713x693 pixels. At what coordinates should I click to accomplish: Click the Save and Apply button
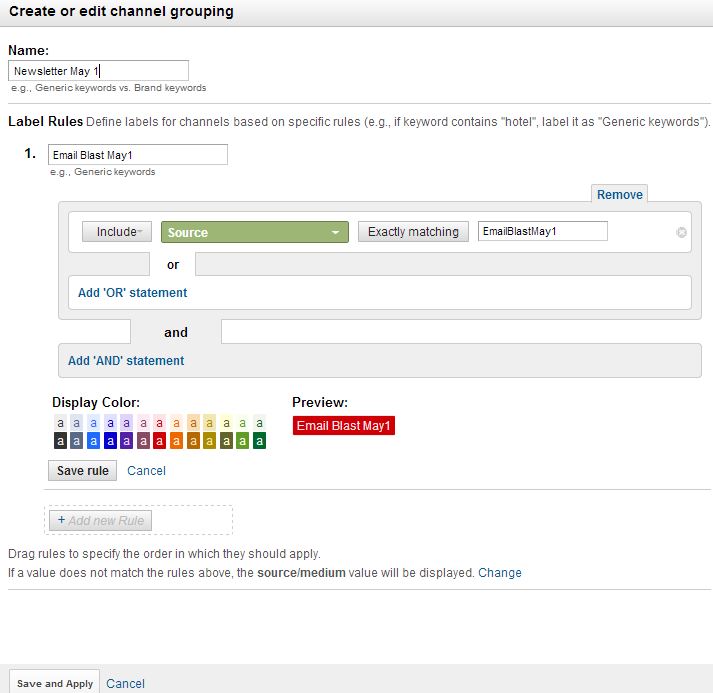[55, 683]
